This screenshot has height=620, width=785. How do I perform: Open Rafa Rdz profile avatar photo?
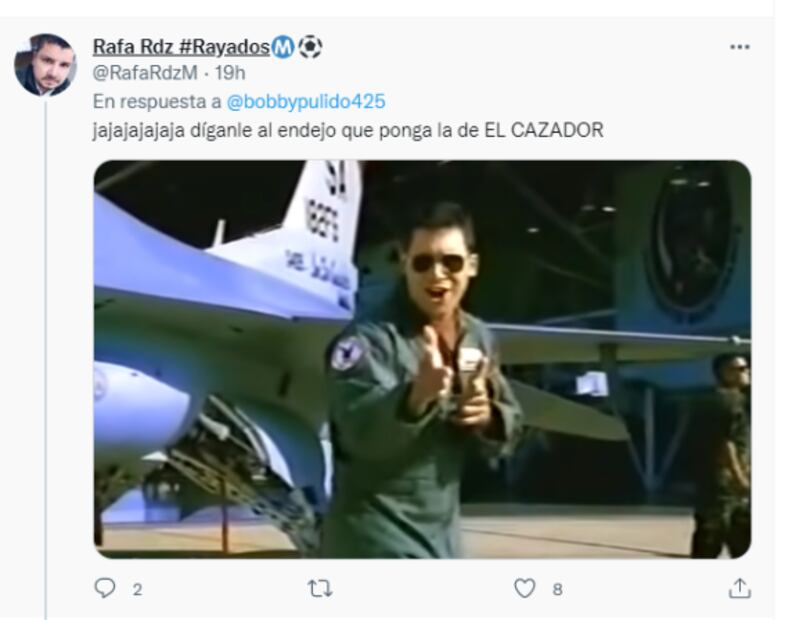coord(45,65)
